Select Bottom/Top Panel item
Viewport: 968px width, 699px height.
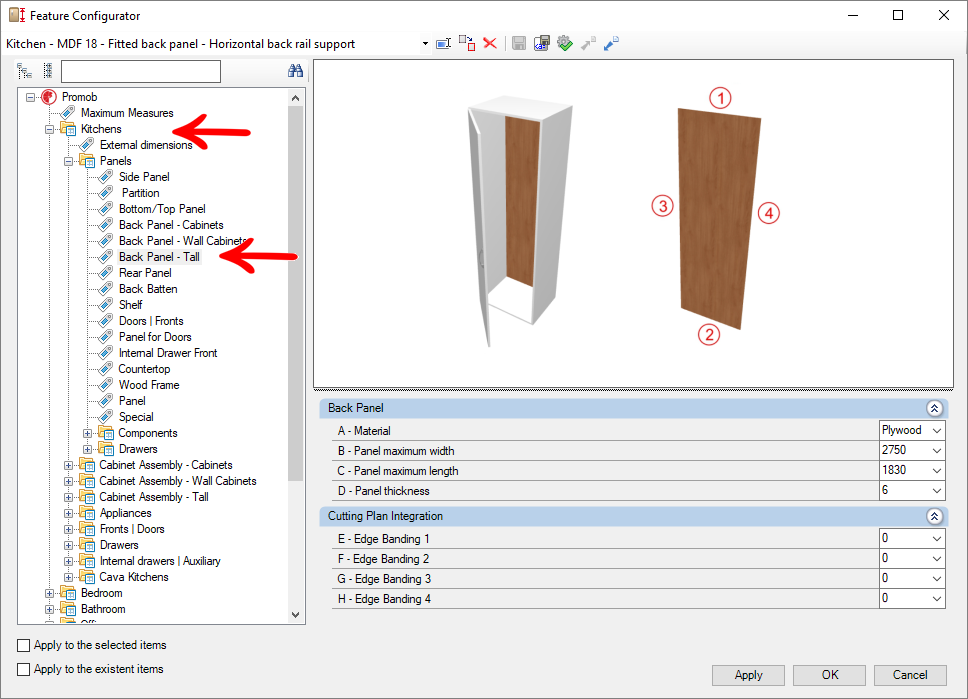(162, 209)
